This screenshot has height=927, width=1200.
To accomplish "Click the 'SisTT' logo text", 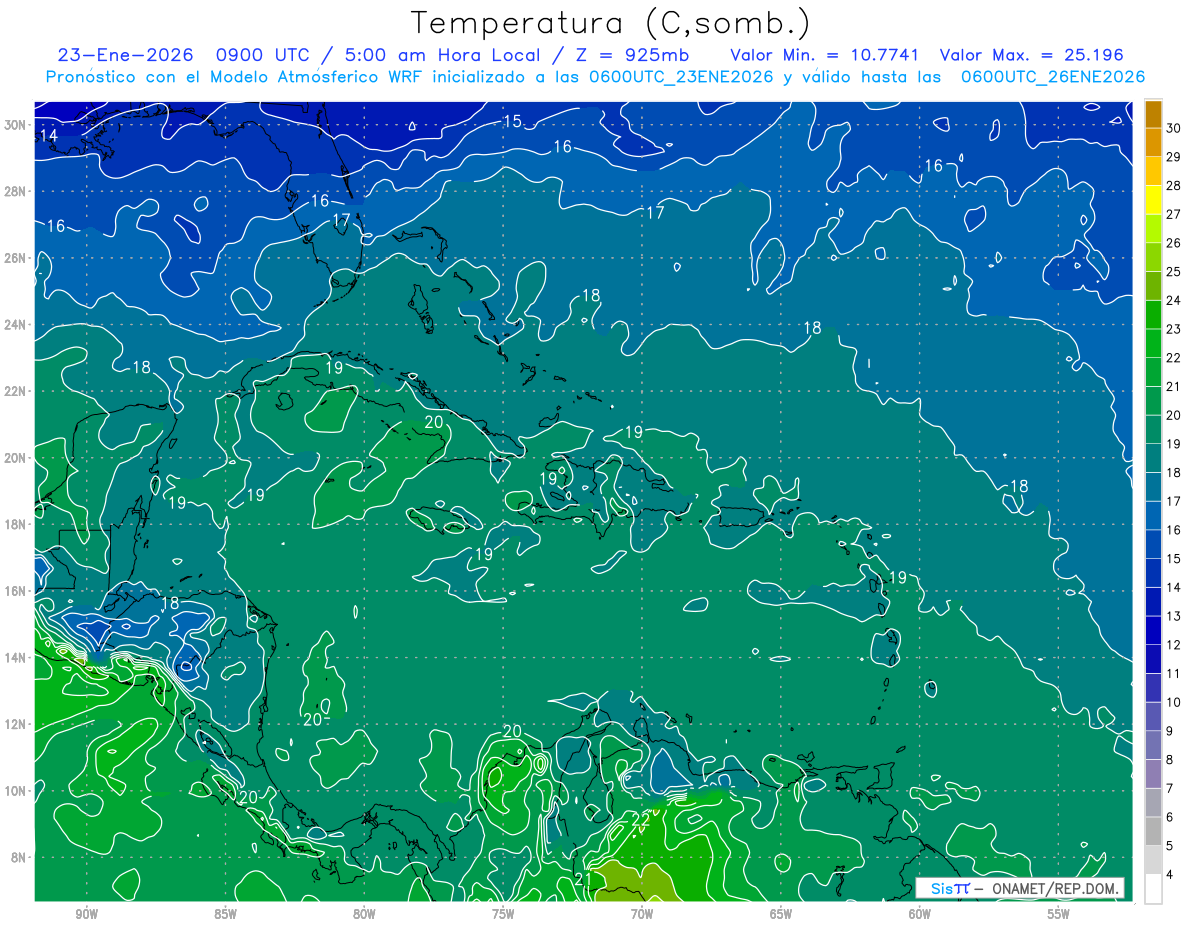I will coord(950,889).
